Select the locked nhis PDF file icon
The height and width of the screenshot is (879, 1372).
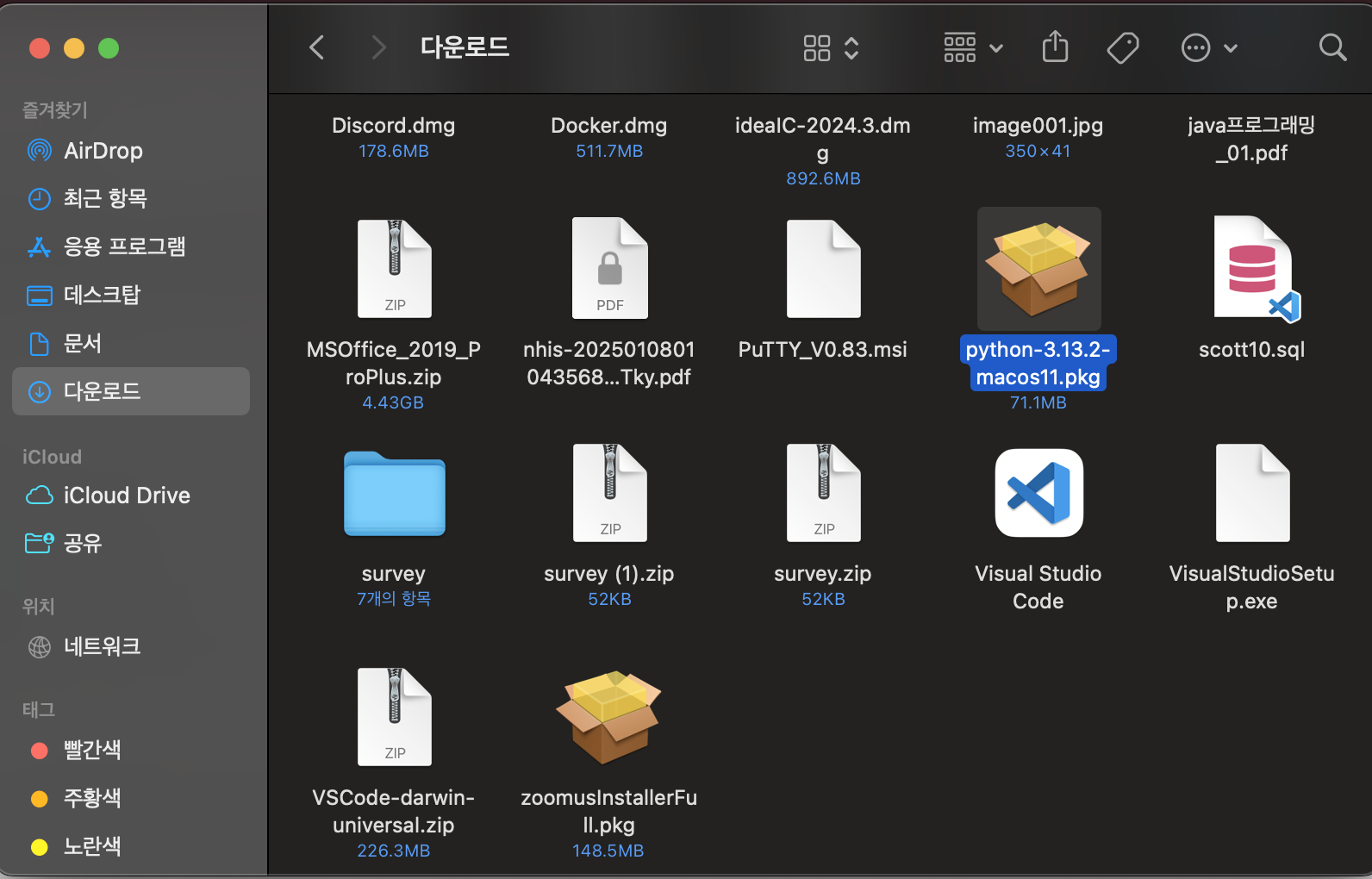tap(609, 269)
